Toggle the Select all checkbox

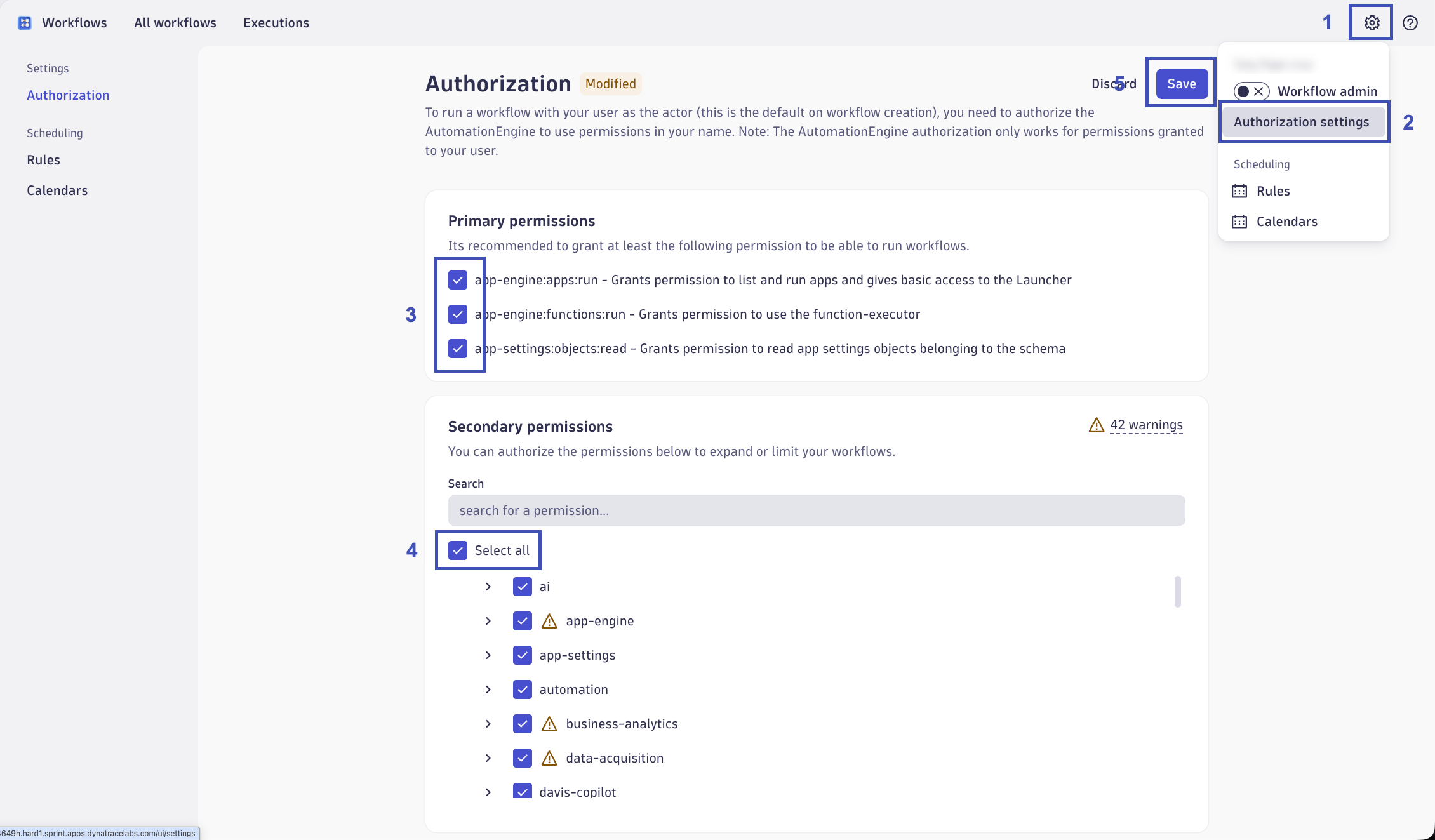(458, 550)
